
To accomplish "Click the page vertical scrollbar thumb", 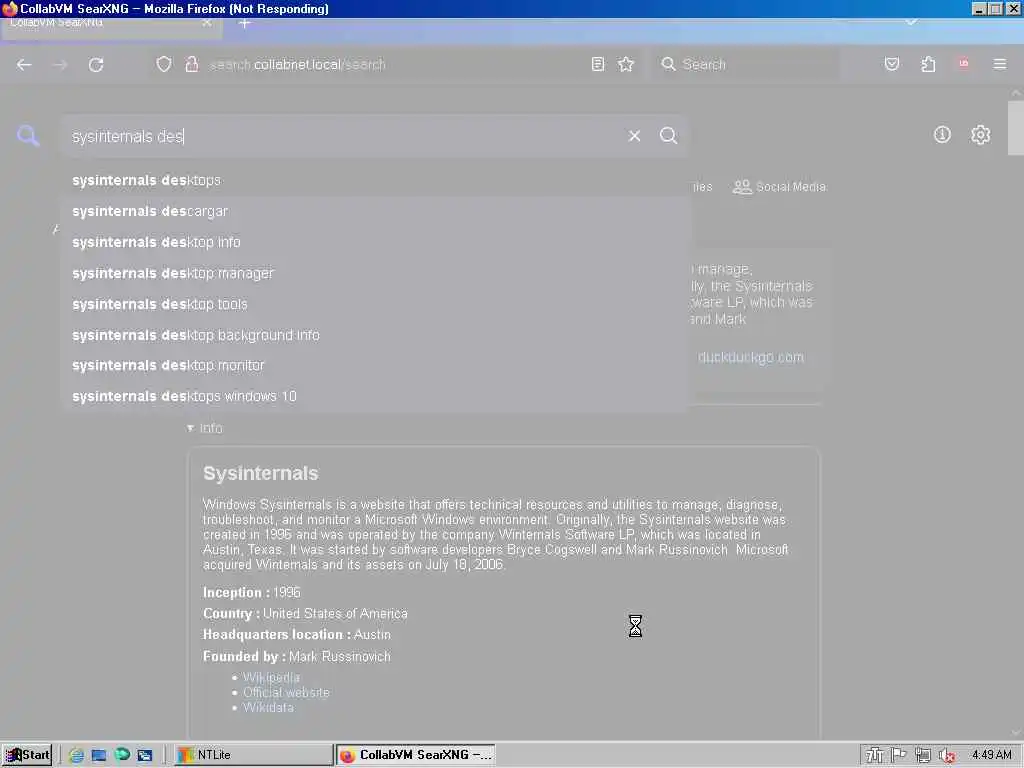I will (1016, 127).
